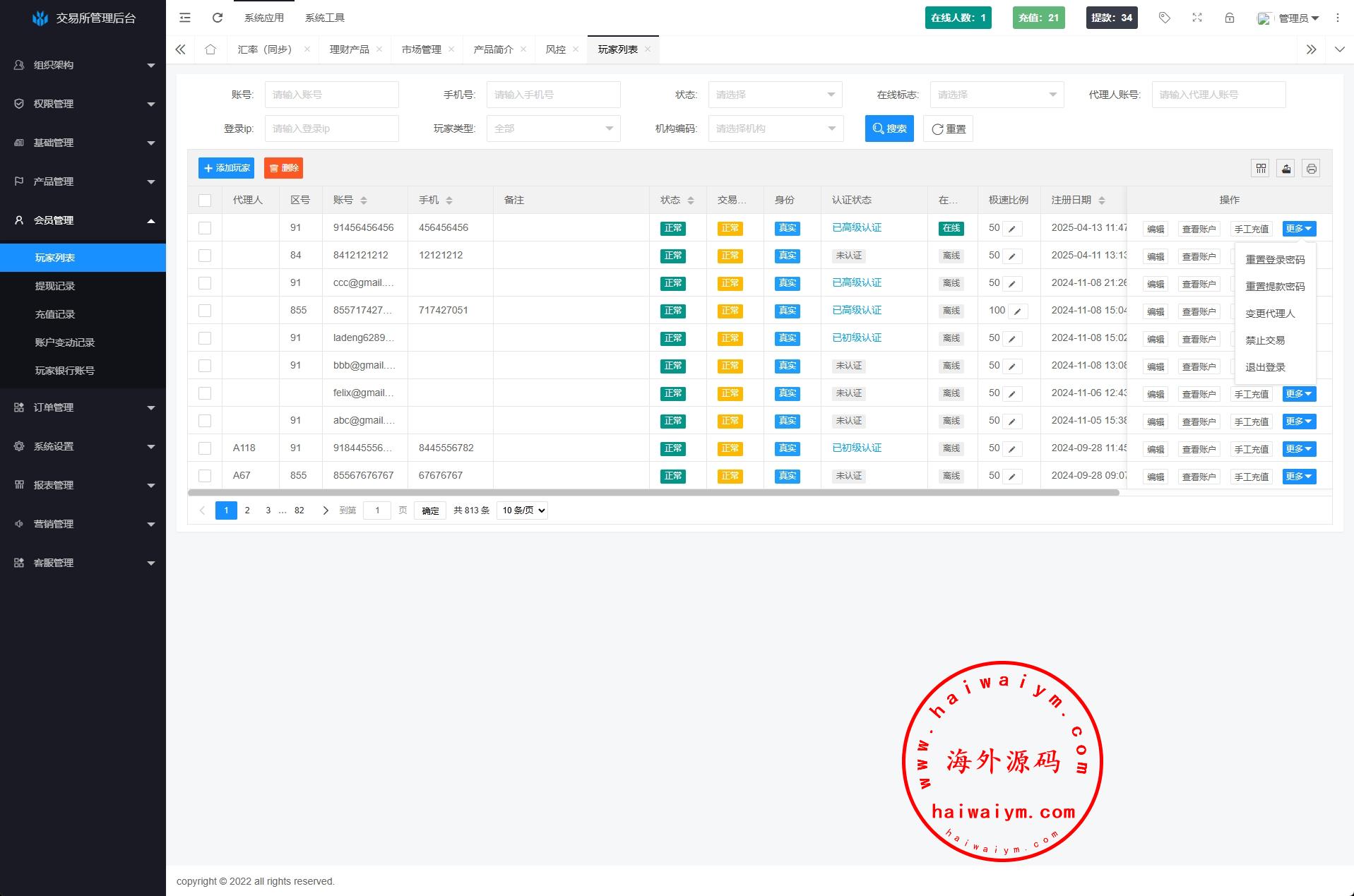
Task: Edit speed ratio pencil for account 91456456456
Action: [1012, 229]
